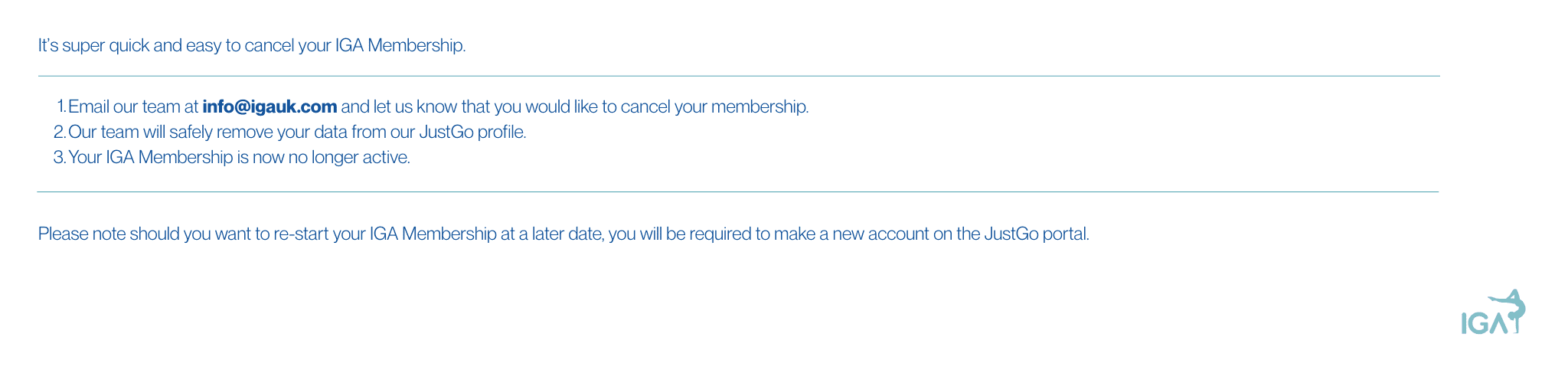Image resolution: width=1568 pixels, height=383 pixels.
Task: Click the divider line below the steps
Action: 738,191
